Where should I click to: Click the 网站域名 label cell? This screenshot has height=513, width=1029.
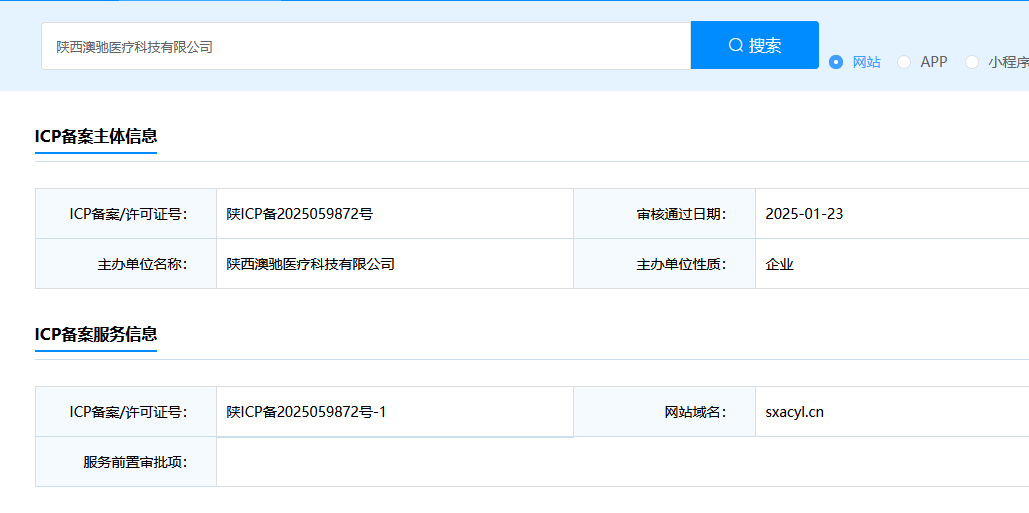[664, 412]
